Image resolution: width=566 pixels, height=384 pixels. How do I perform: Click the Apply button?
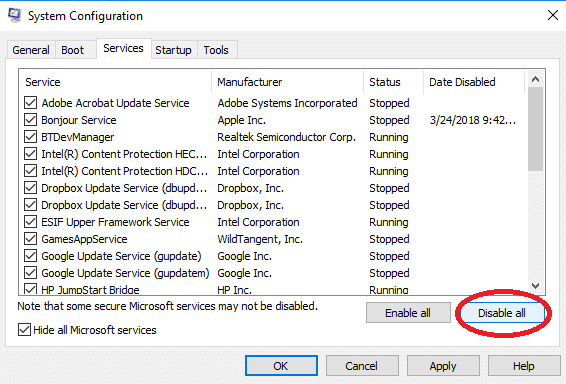[443, 366]
